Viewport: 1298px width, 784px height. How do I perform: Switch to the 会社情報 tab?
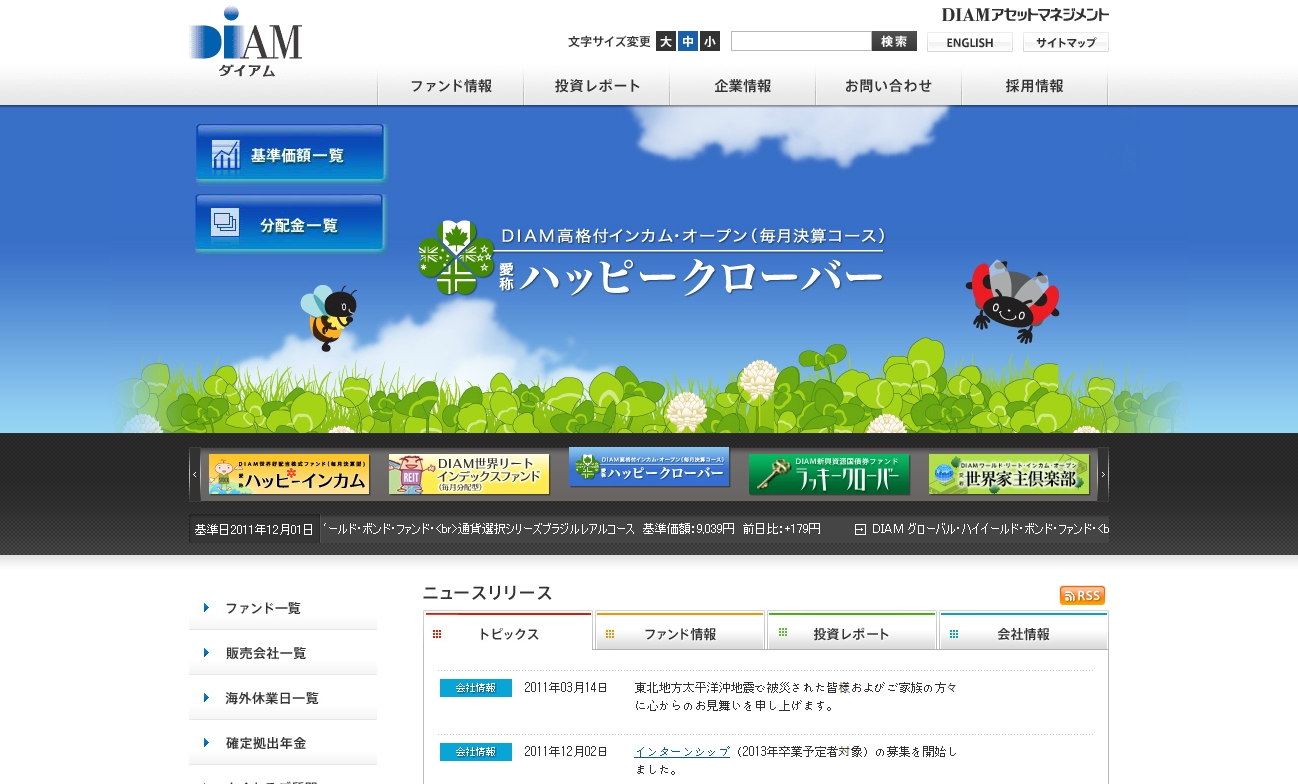point(1023,633)
